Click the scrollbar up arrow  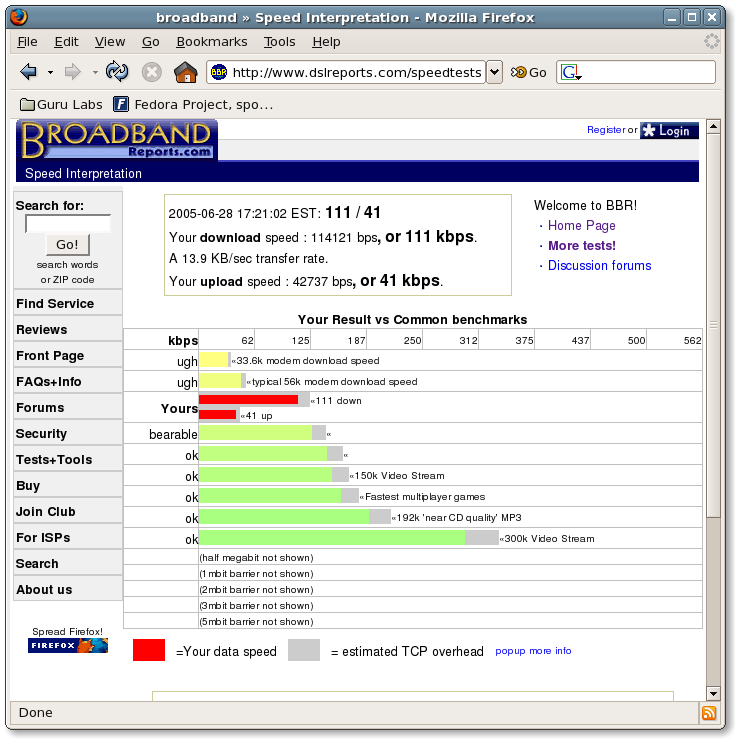point(713,126)
